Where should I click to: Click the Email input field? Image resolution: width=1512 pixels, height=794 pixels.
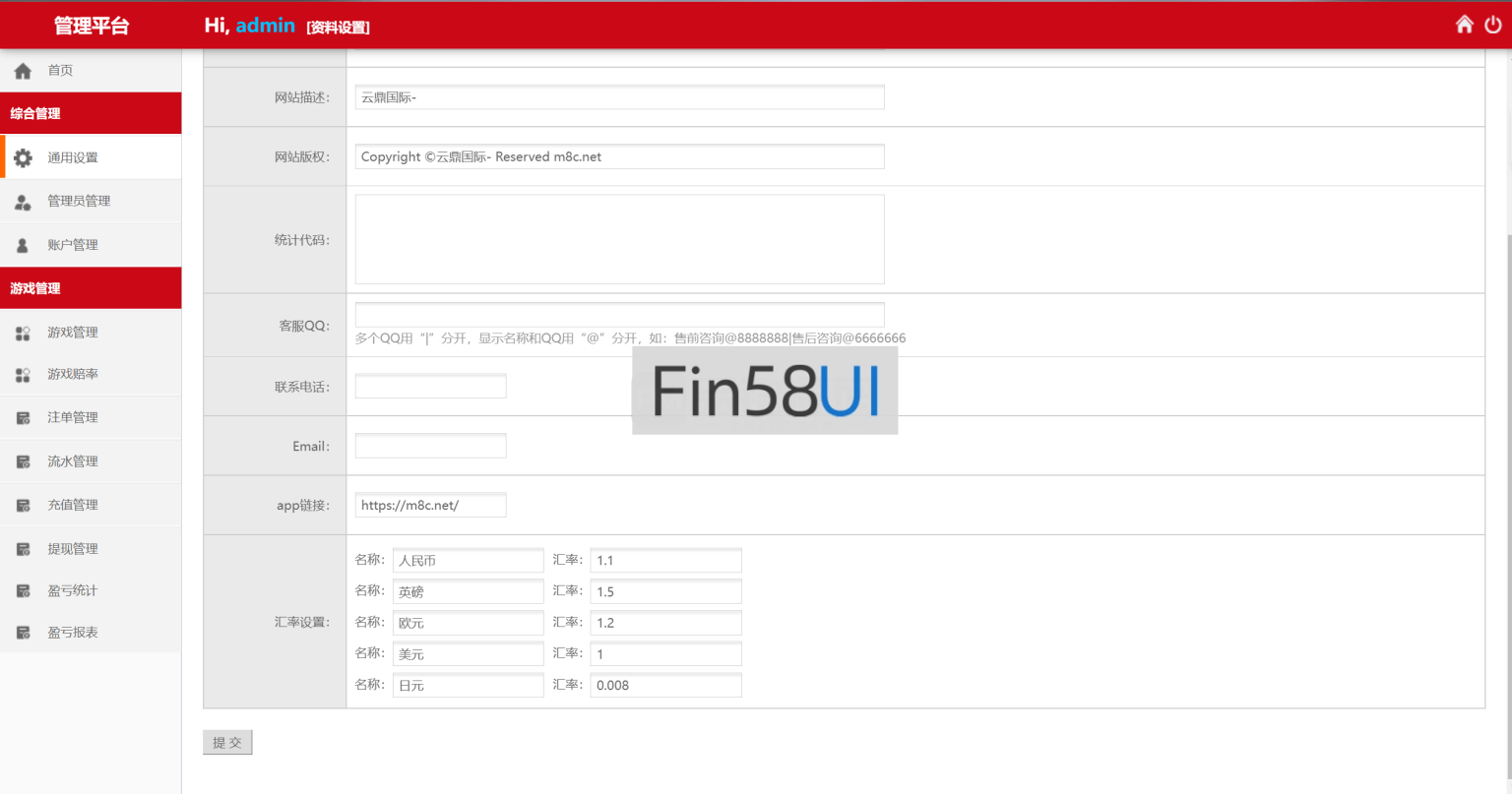pyautogui.click(x=430, y=447)
